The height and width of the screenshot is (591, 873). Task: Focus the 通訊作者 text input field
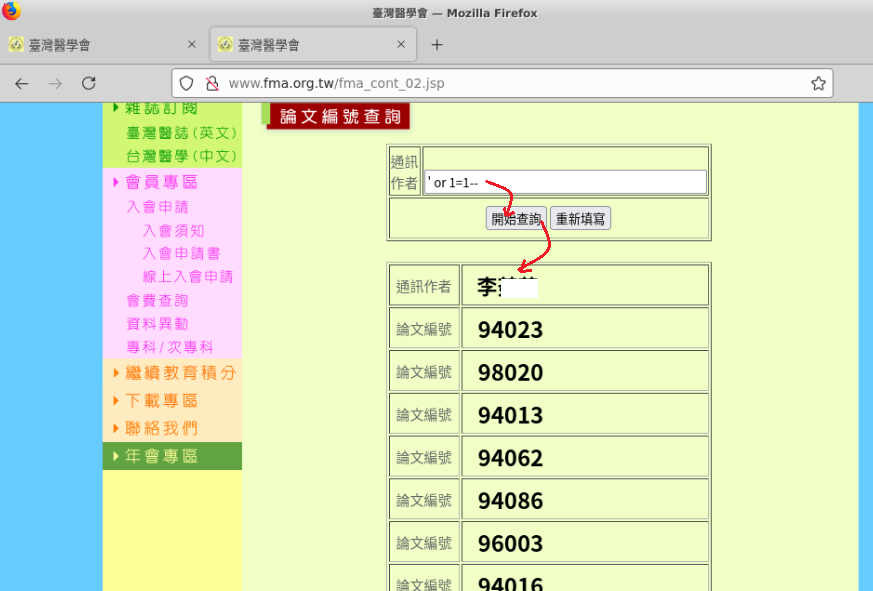[x=565, y=182]
